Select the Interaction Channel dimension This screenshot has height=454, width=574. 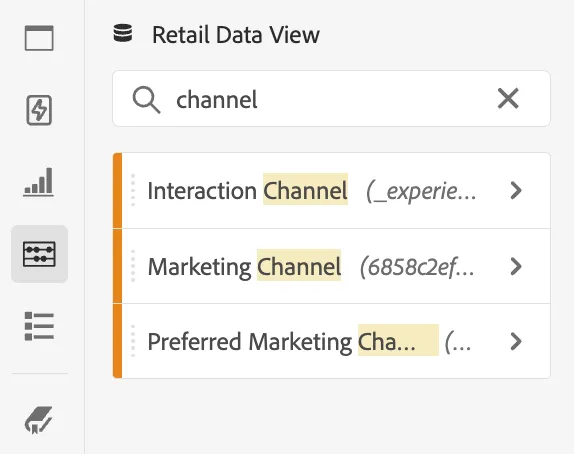332,191
